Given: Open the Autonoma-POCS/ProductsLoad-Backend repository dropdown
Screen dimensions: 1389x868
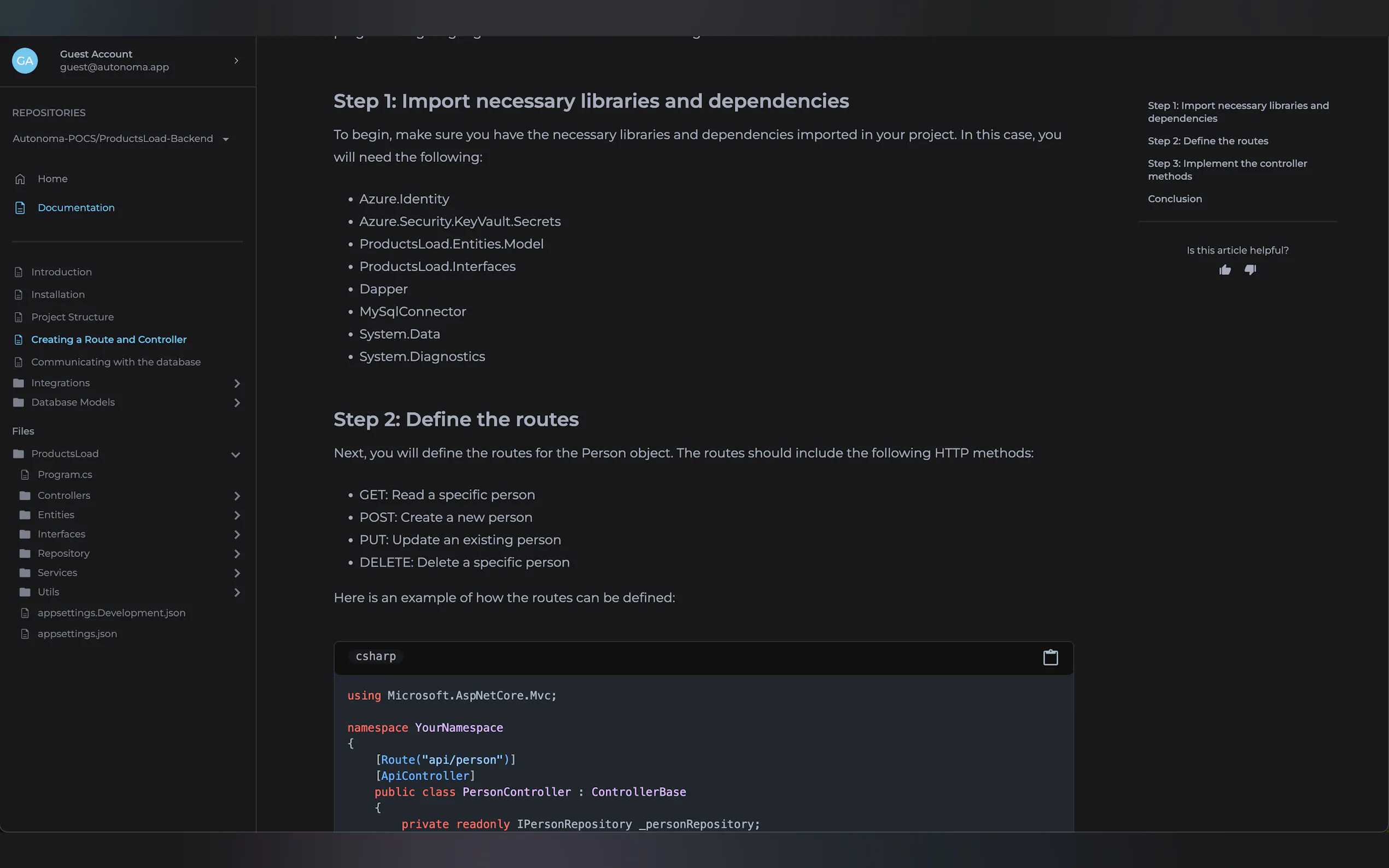Looking at the screenshot, I should [226, 139].
